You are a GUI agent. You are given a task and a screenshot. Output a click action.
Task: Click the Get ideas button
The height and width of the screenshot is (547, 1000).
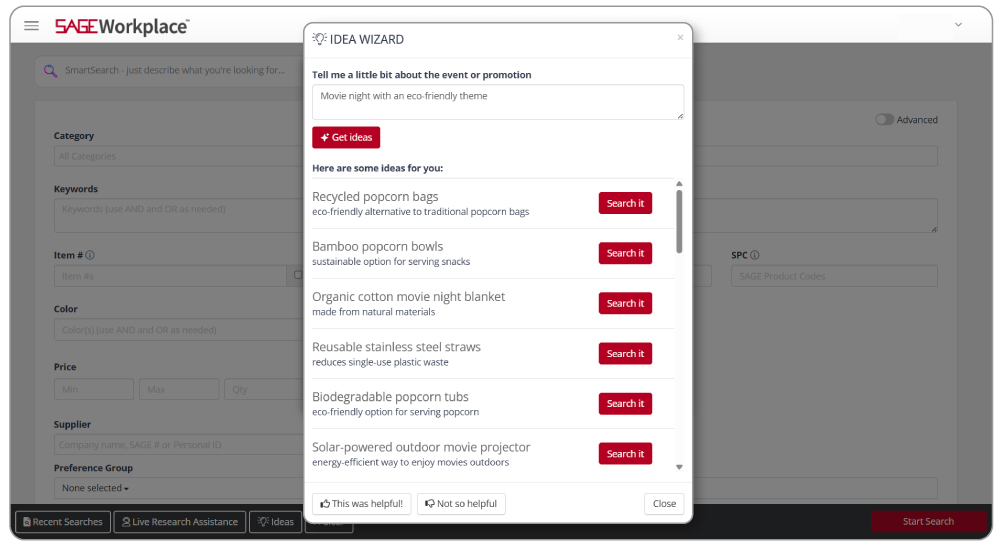coord(346,137)
